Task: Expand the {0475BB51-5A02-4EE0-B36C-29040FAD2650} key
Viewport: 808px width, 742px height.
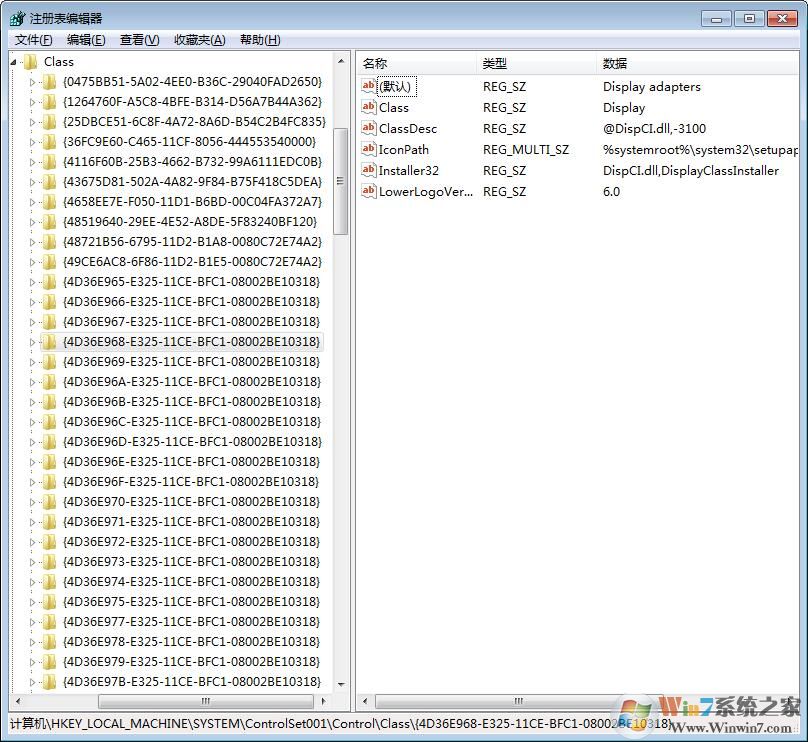Action: coord(32,82)
